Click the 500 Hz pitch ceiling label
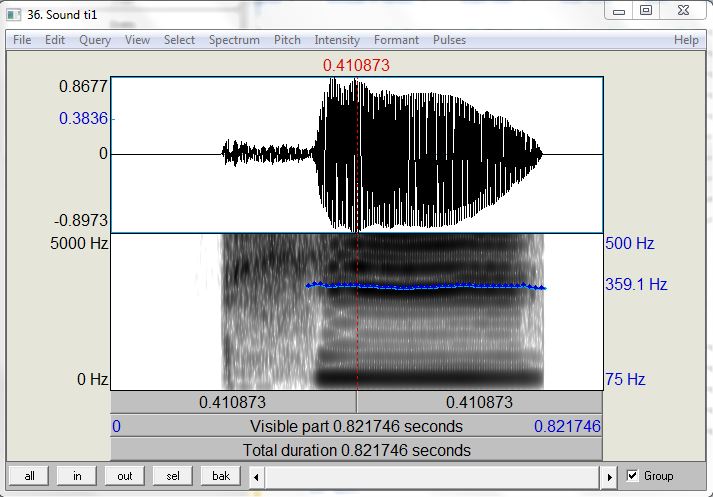 pos(630,243)
